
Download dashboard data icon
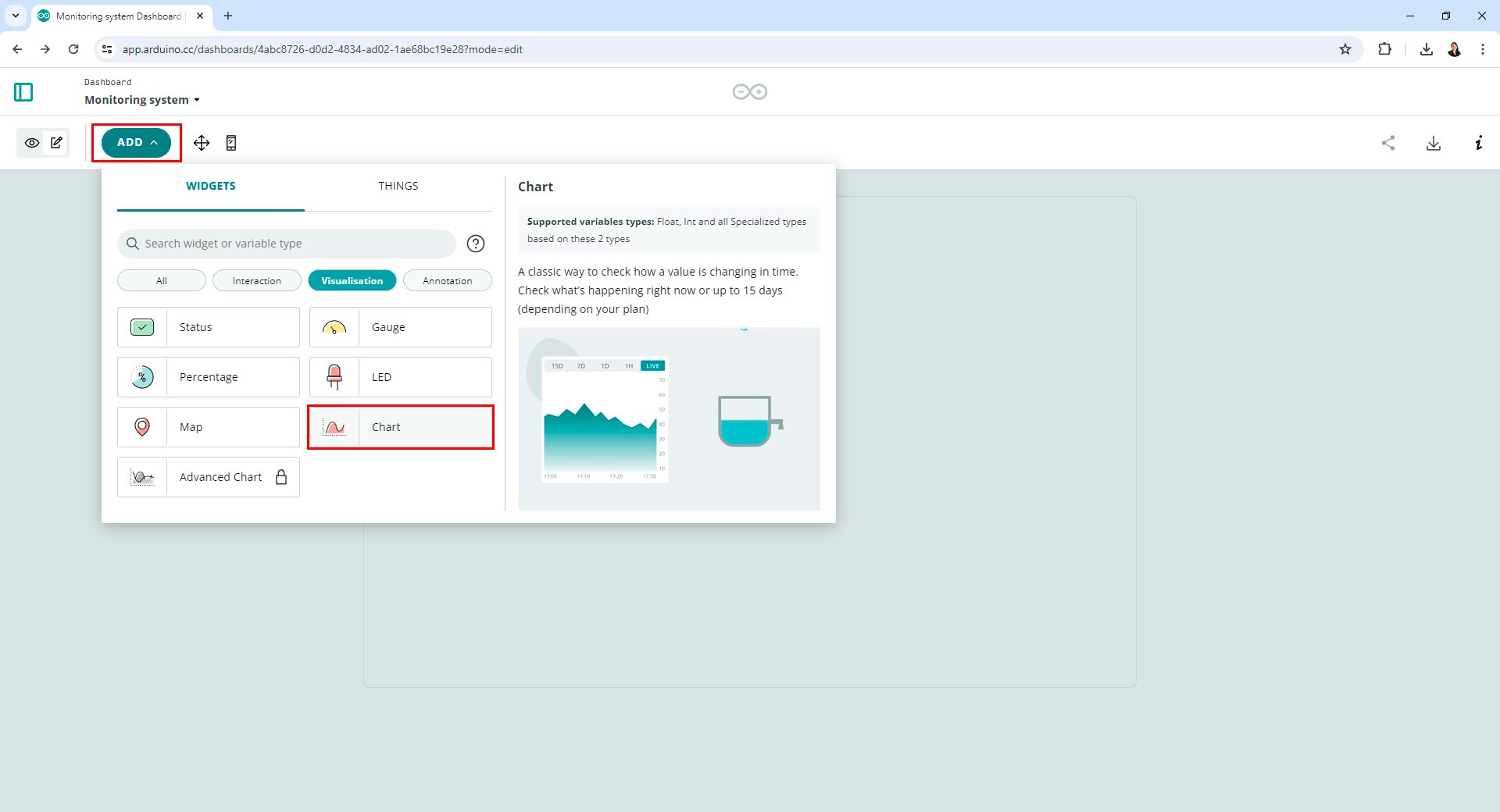point(1434,143)
